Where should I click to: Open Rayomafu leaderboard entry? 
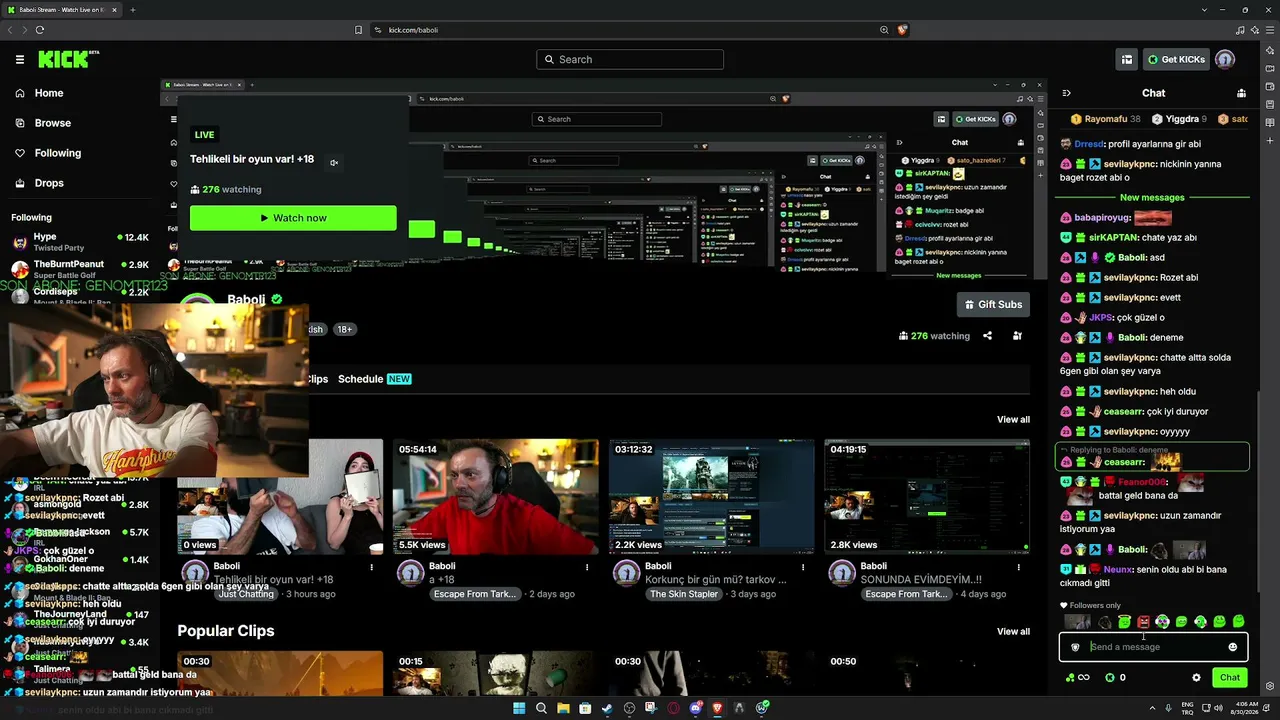click(x=1105, y=119)
